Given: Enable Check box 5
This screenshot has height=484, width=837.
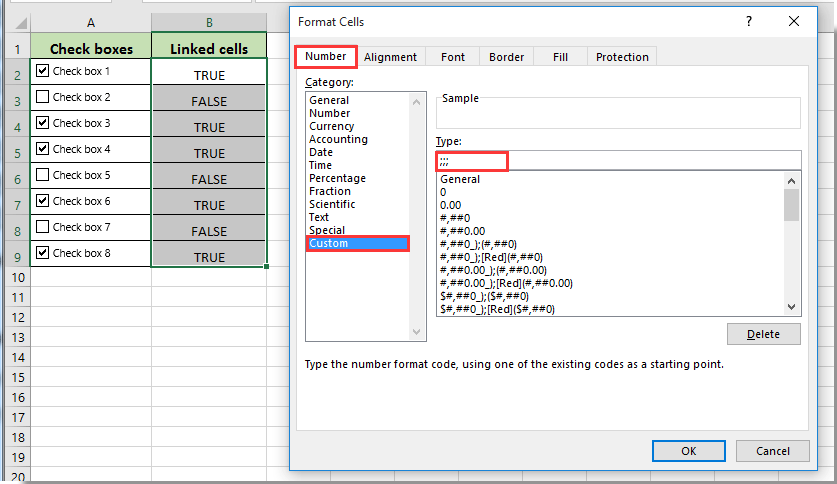Looking at the screenshot, I should (x=42, y=175).
